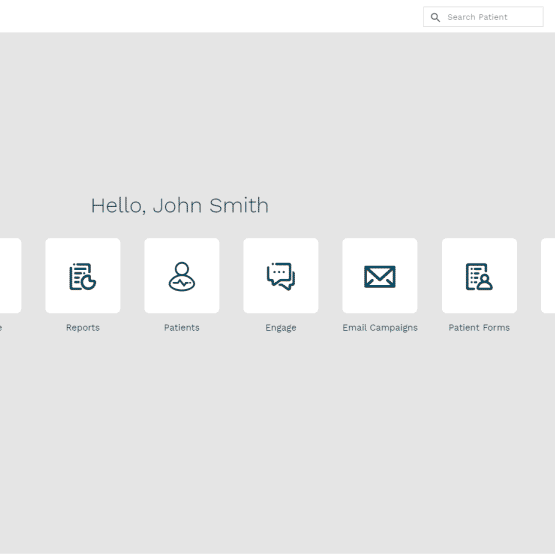
Task: Open the Reports tile icon
Action: (83, 276)
